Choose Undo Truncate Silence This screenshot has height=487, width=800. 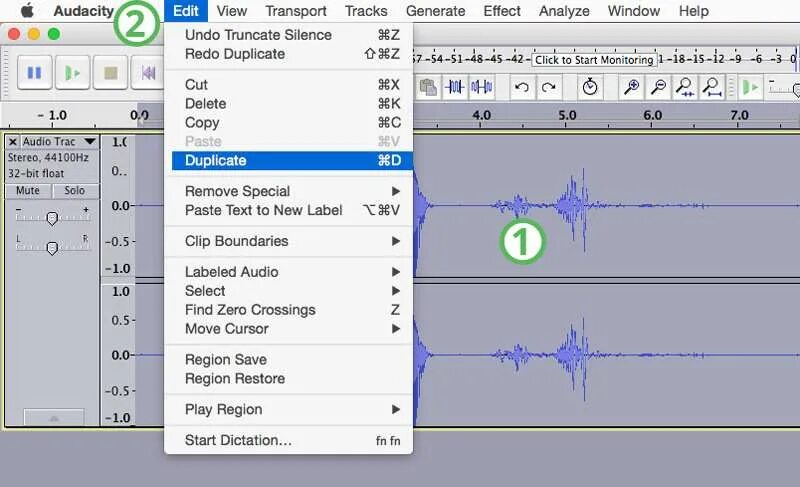(x=289, y=35)
